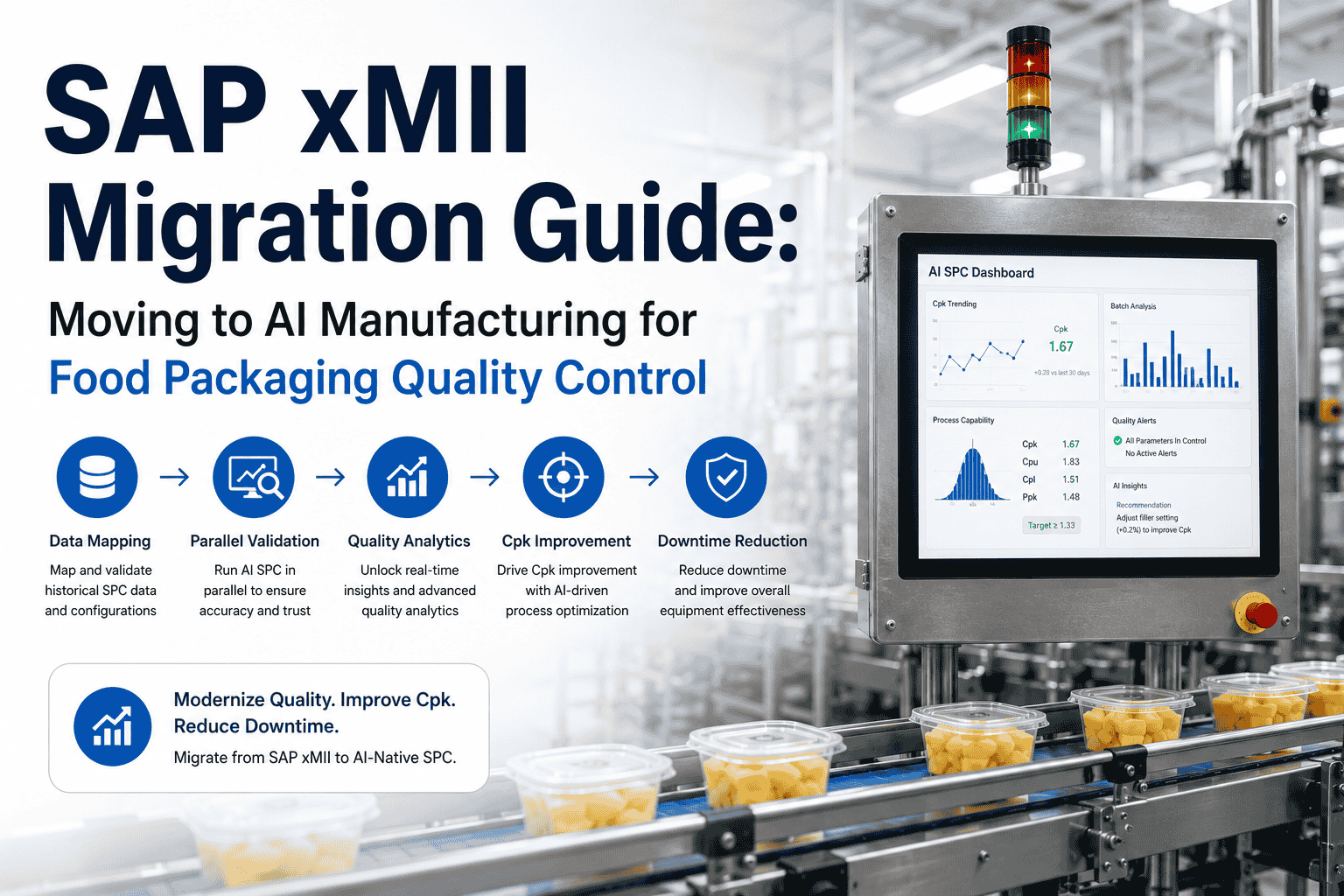Viewport: 1344px width, 896px height.
Task: Click the 'Parallel Validation' step label
Action: 255,542
